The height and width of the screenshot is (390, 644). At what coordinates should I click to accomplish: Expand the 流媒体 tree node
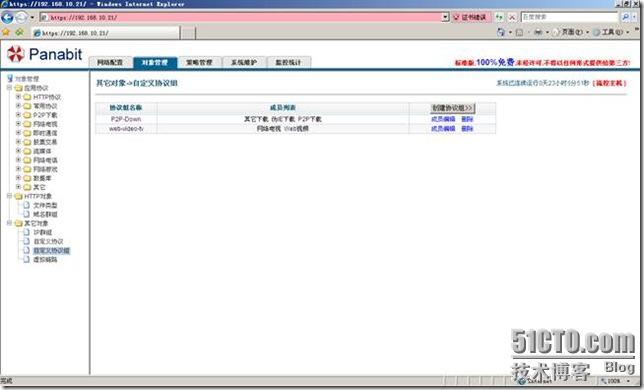pyautogui.click(x=18, y=151)
